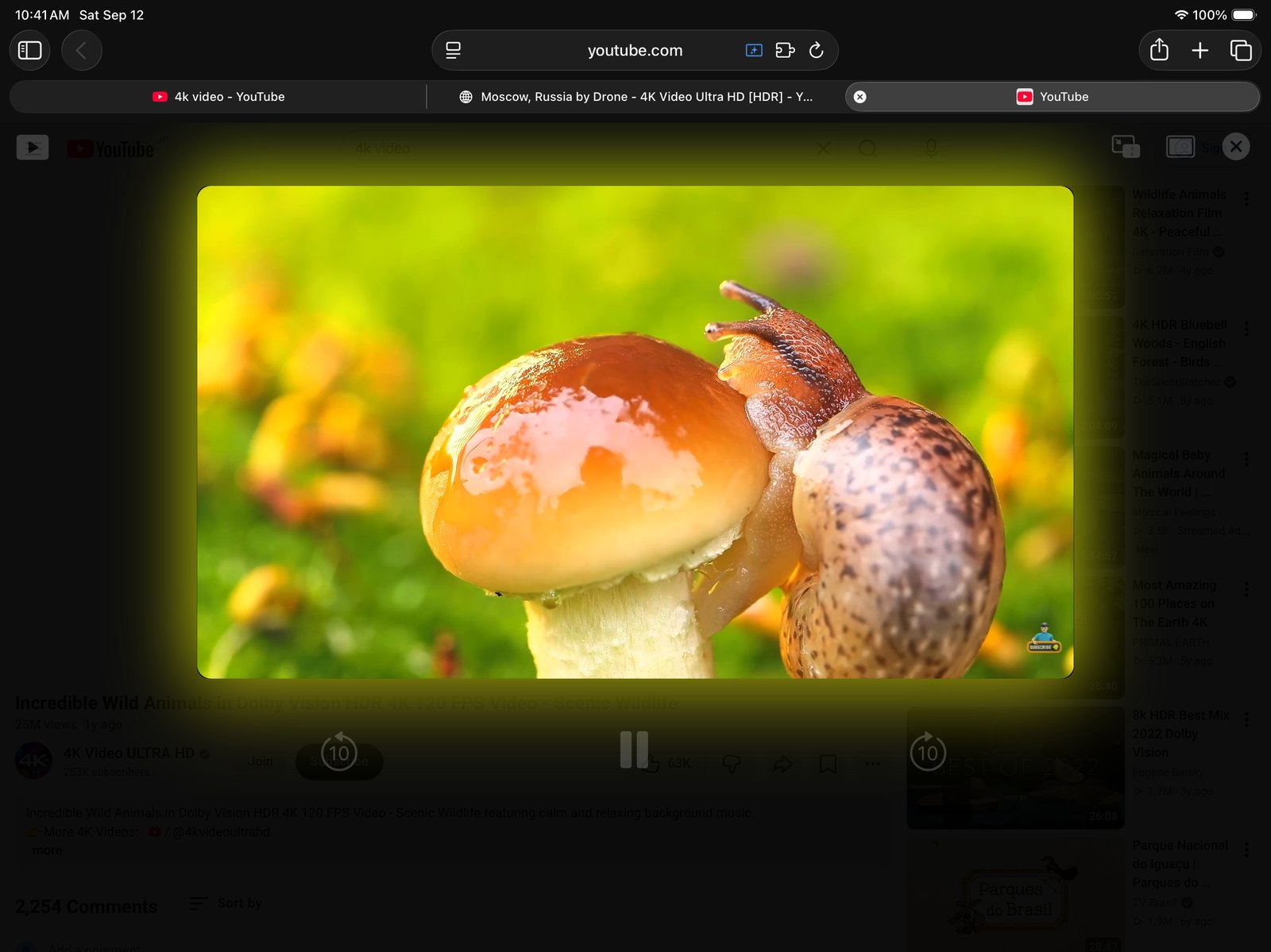Switch to the Moscow, Russia by Drone tab
The height and width of the screenshot is (952, 1271).
click(635, 97)
